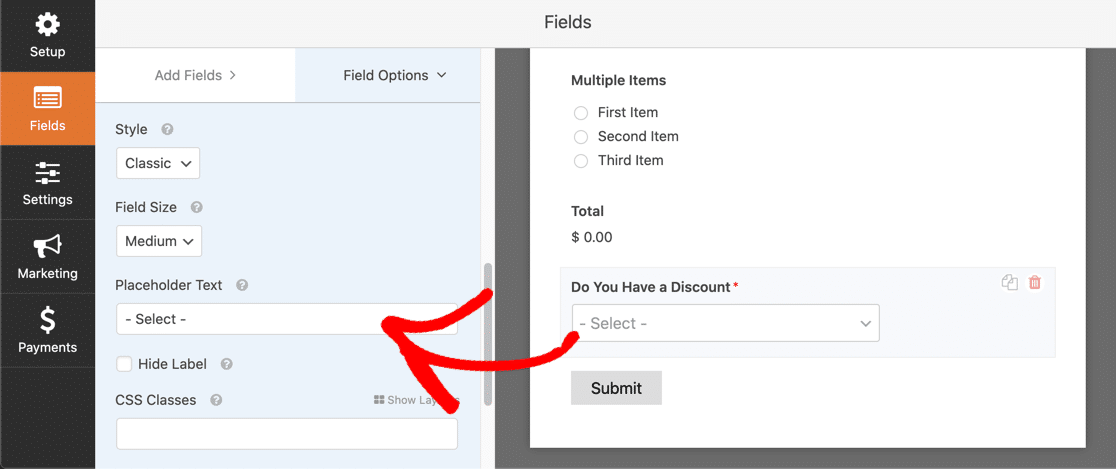
Task: Switch to the Add Fields tab
Action: click(x=195, y=75)
